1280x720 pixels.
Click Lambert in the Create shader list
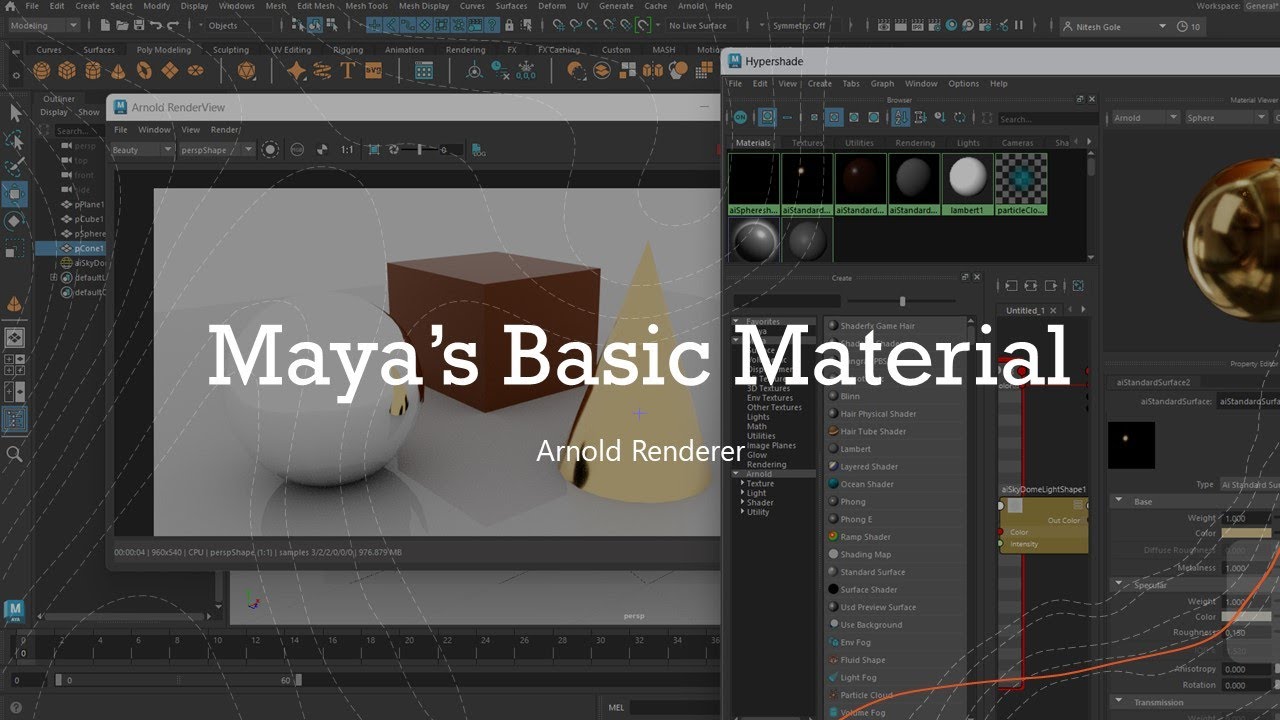[x=856, y=449]
